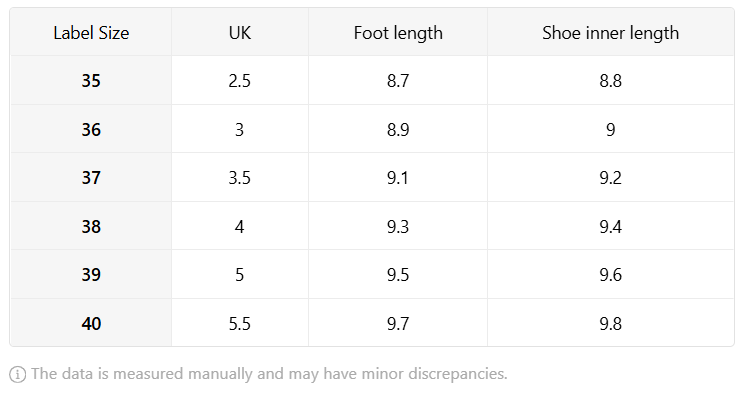
Task: Click the manual measurement disclaimer text
Action: point(269,374)
